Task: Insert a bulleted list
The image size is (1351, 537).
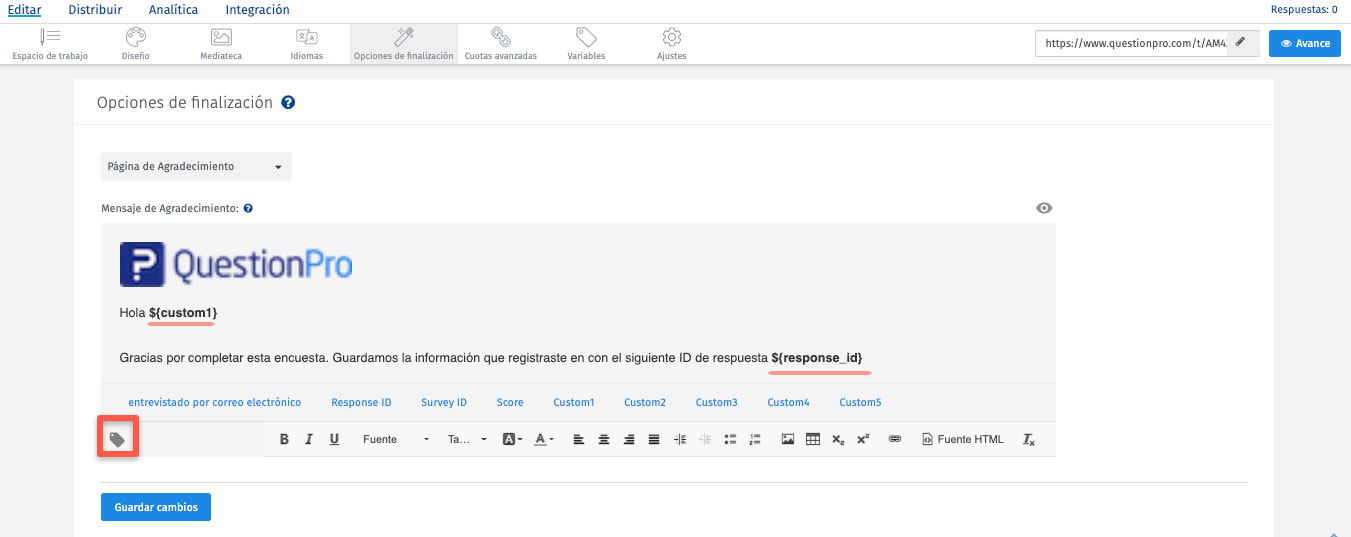Action: click(730, 439)
